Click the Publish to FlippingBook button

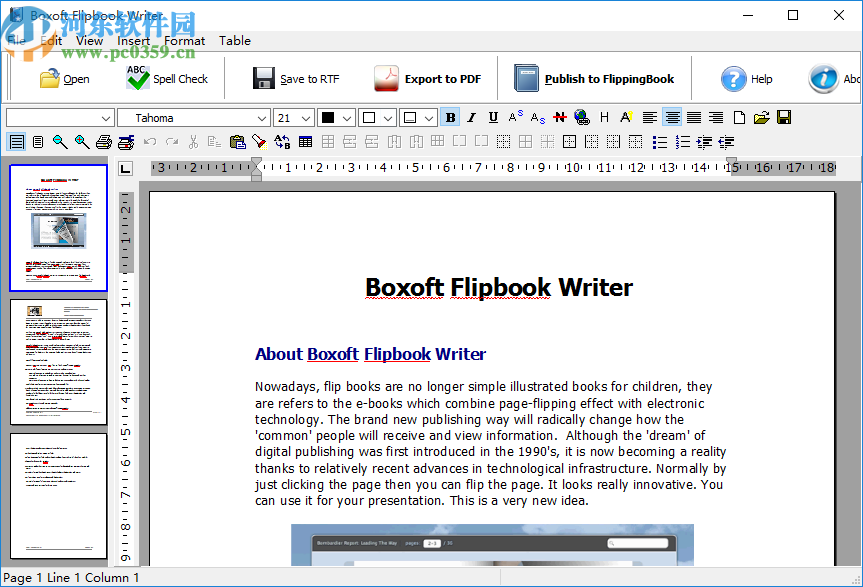[x=594, y=78]
